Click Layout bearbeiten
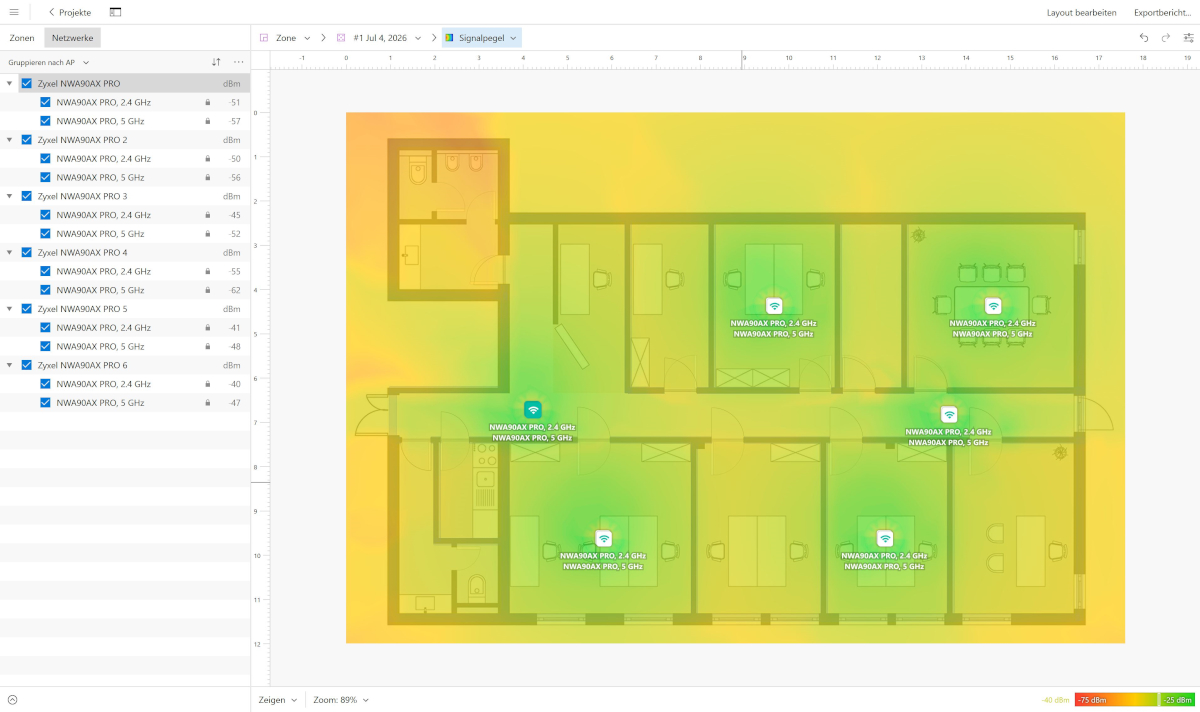Screen dimensions: 1200x712 [1082, 13]
